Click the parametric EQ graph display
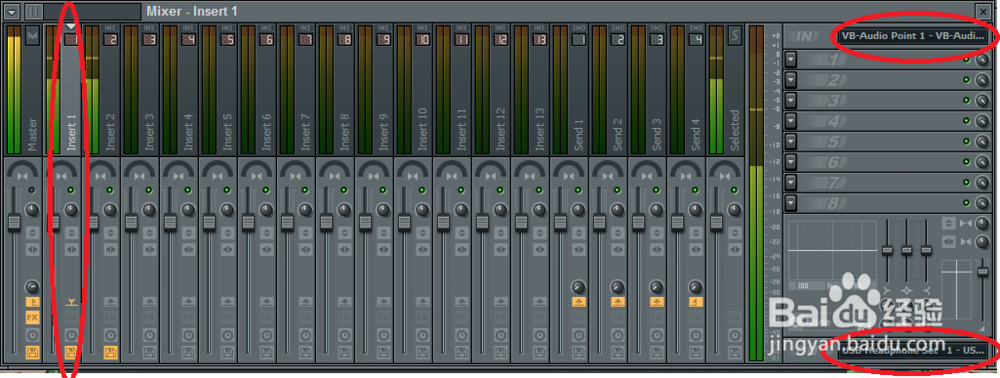Screen dimensions: 1000x378 click(x=832, y=251)
